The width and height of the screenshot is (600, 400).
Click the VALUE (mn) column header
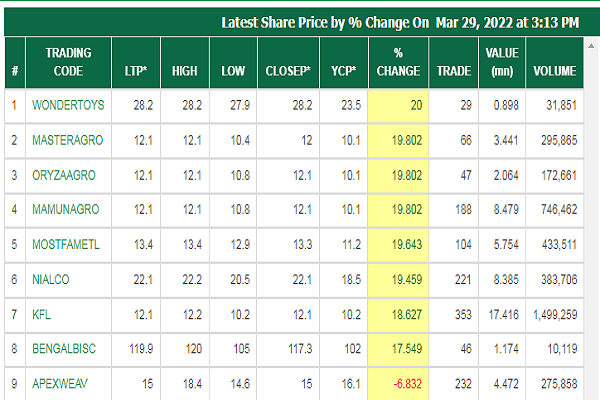pyautogui.click(x=502, y=62)
